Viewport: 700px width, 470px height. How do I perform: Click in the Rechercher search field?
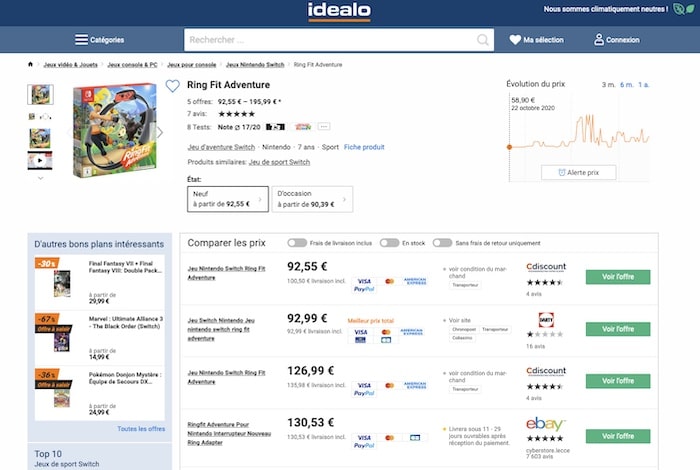click(x=330, y=40)
